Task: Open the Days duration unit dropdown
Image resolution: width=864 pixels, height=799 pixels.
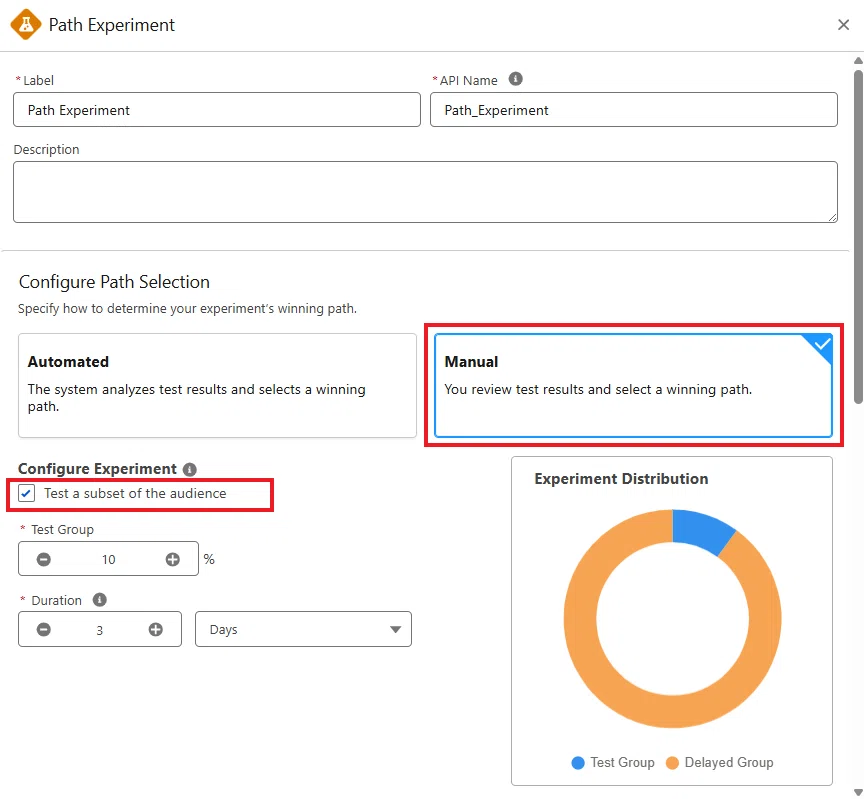Action: pos(303,629)
